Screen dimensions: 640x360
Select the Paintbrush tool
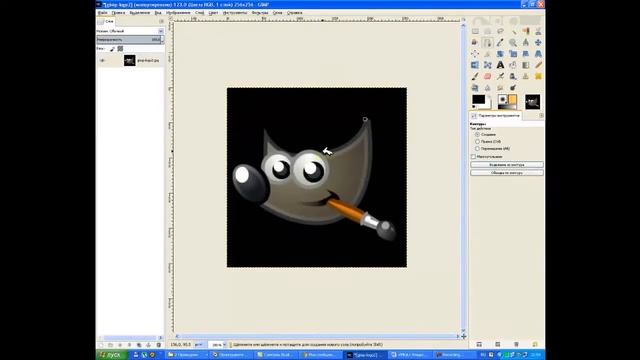coord(475,76)
